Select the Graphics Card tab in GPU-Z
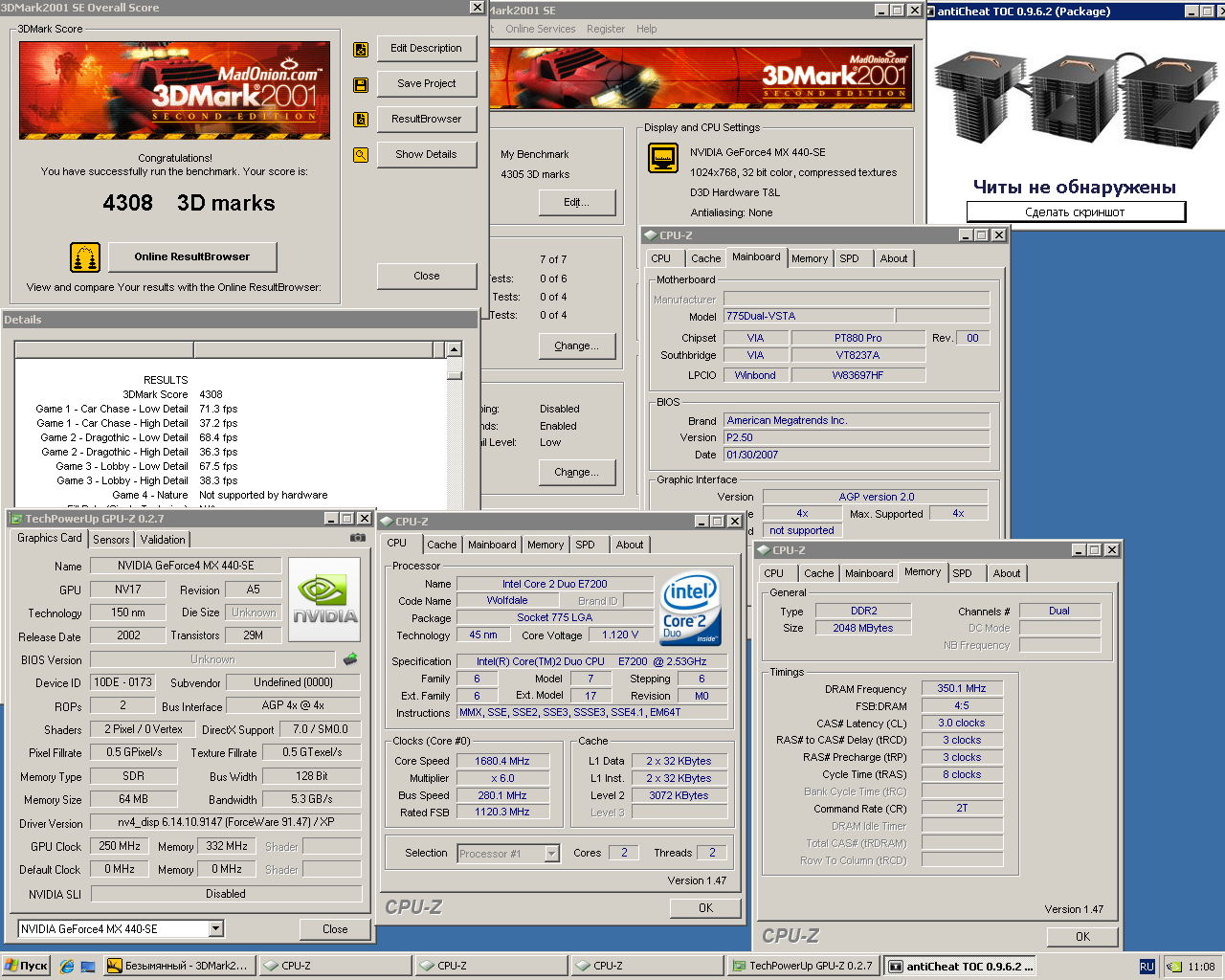 point(50,538)
